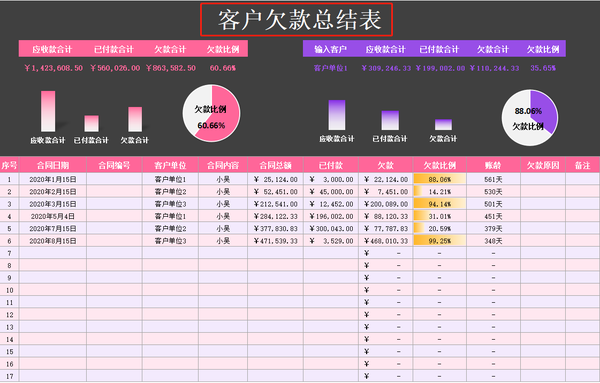Click the 合同总额 column header
The width and height of the screenshot is (600, 383).
(x=276, y=165)
